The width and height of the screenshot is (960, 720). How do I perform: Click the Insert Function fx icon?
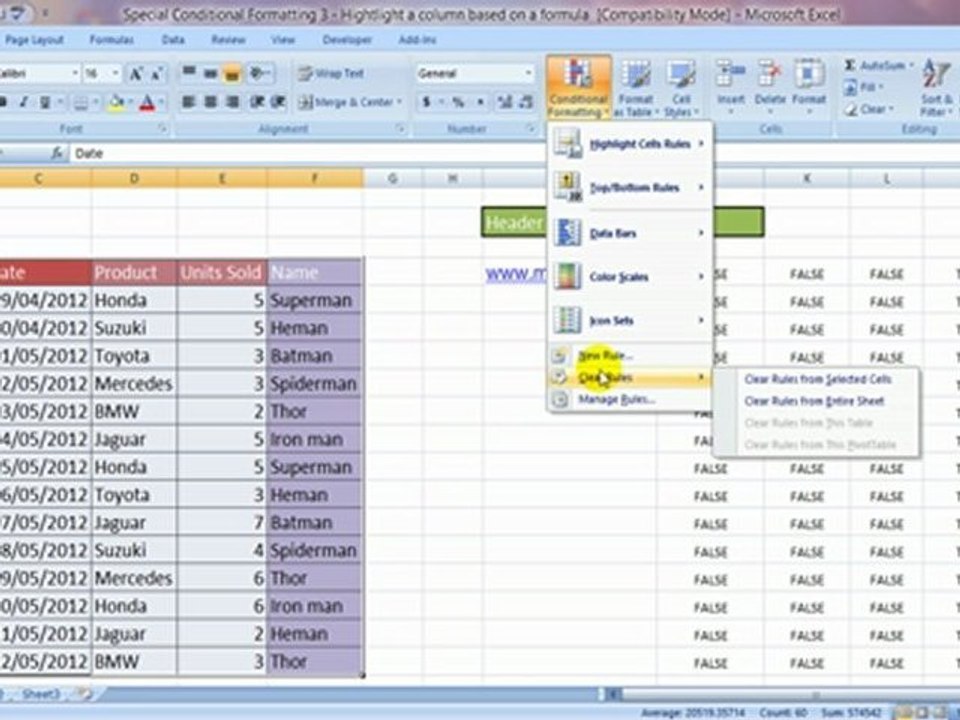[57, 153]
